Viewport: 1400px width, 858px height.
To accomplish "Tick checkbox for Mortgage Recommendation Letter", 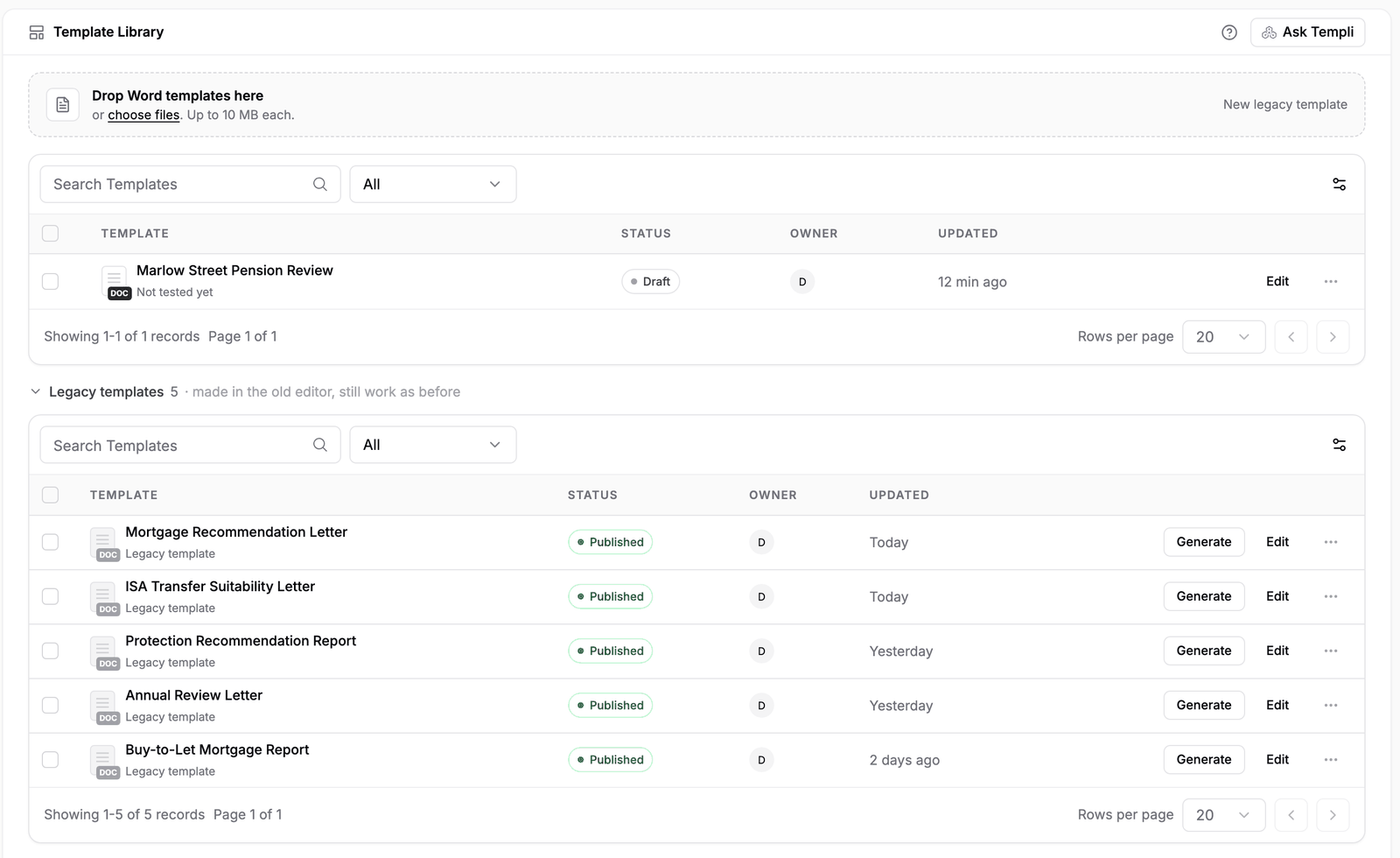I will [x=51, y=542].
